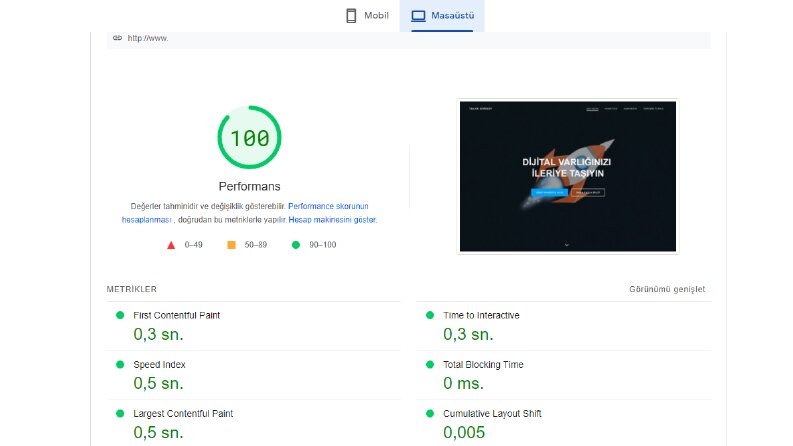Click Görünümü genişlet to expand view
This screenshot has height=446, width=793.
pos(667,289)
